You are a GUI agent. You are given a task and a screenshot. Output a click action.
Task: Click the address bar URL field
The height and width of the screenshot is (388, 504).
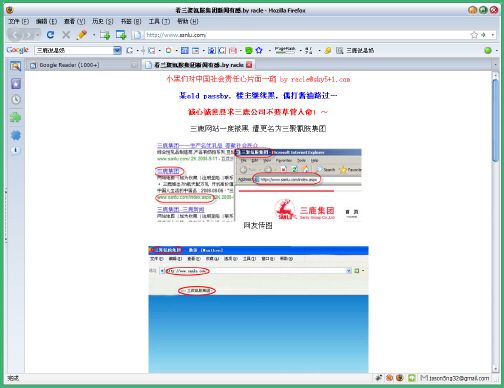pos(307,35)
